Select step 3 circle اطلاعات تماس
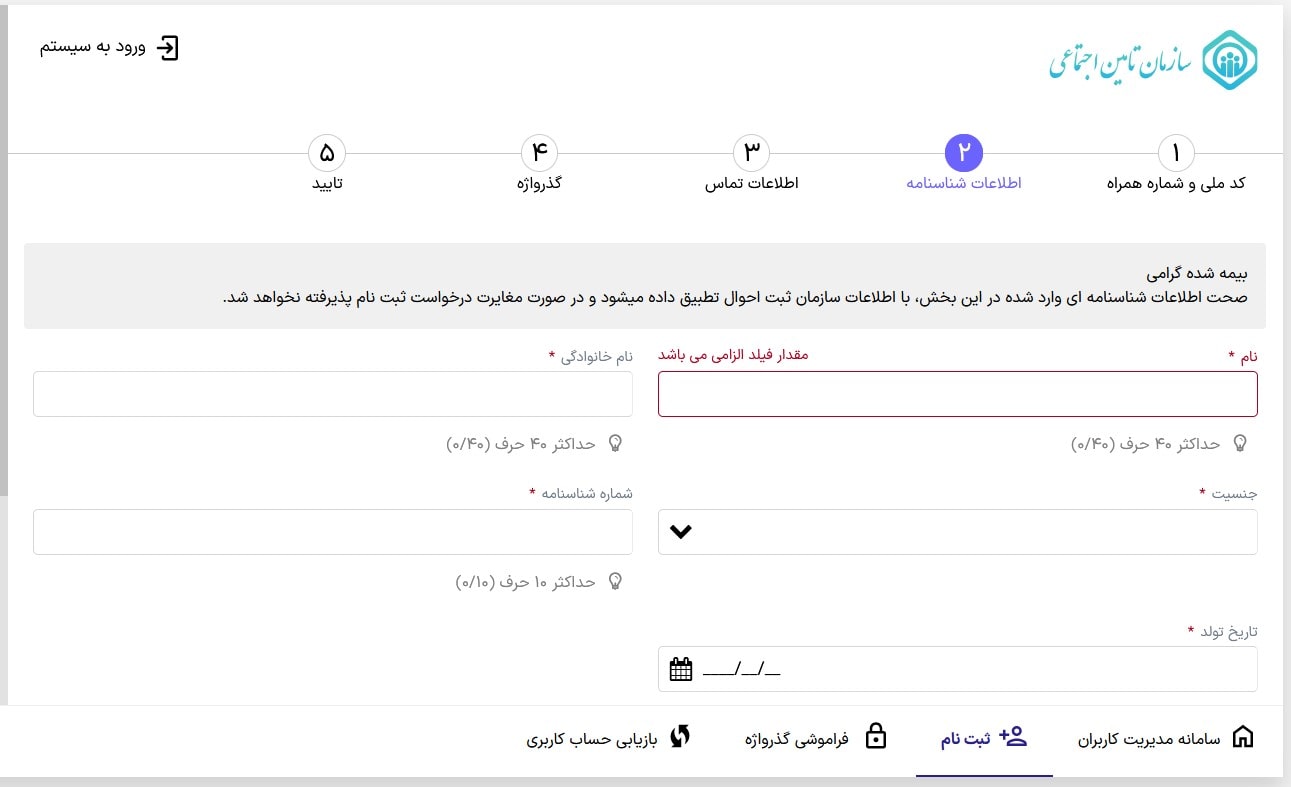The width and height of the screenshot is (1291, 787). (751, 153)
